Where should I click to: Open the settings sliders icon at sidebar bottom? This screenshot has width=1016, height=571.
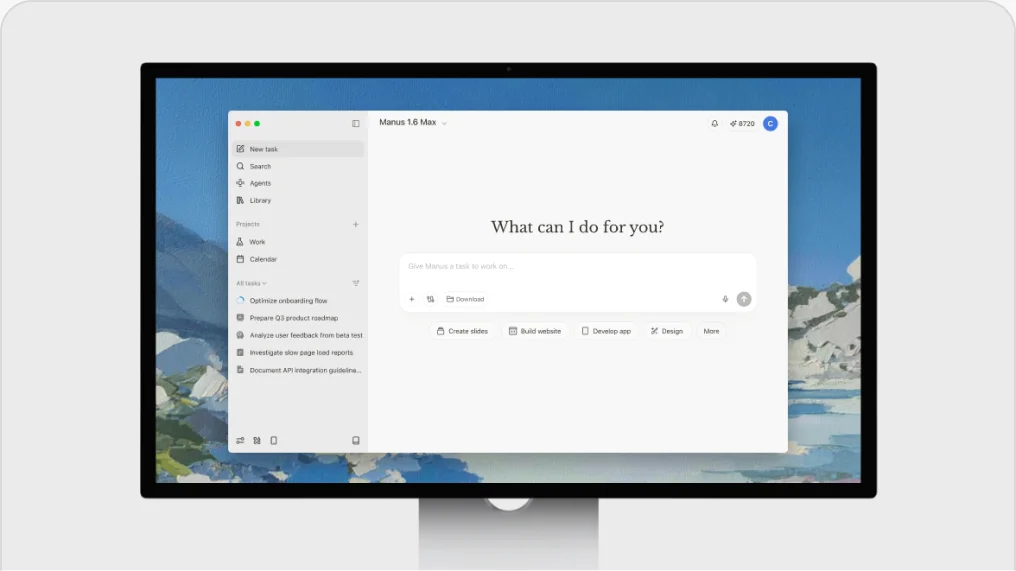click(x=240, y=441)
